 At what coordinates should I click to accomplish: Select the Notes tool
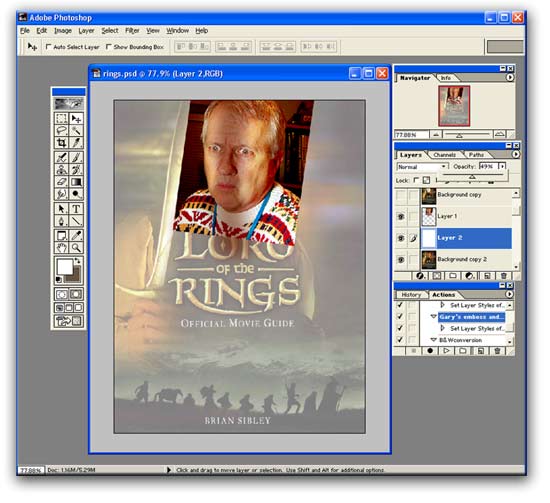61,236
